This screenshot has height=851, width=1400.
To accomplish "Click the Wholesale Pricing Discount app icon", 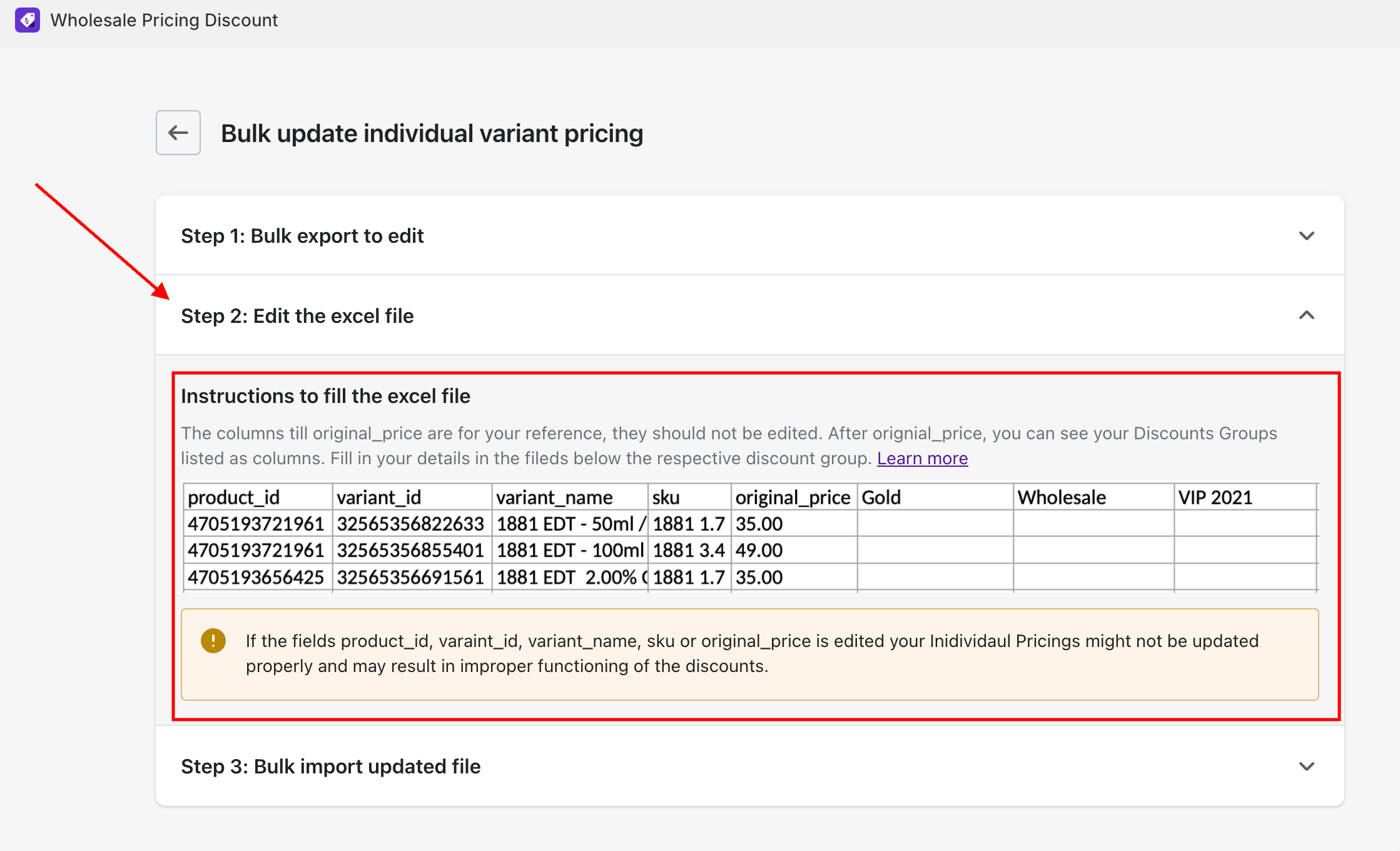I will tap(28, 20).
